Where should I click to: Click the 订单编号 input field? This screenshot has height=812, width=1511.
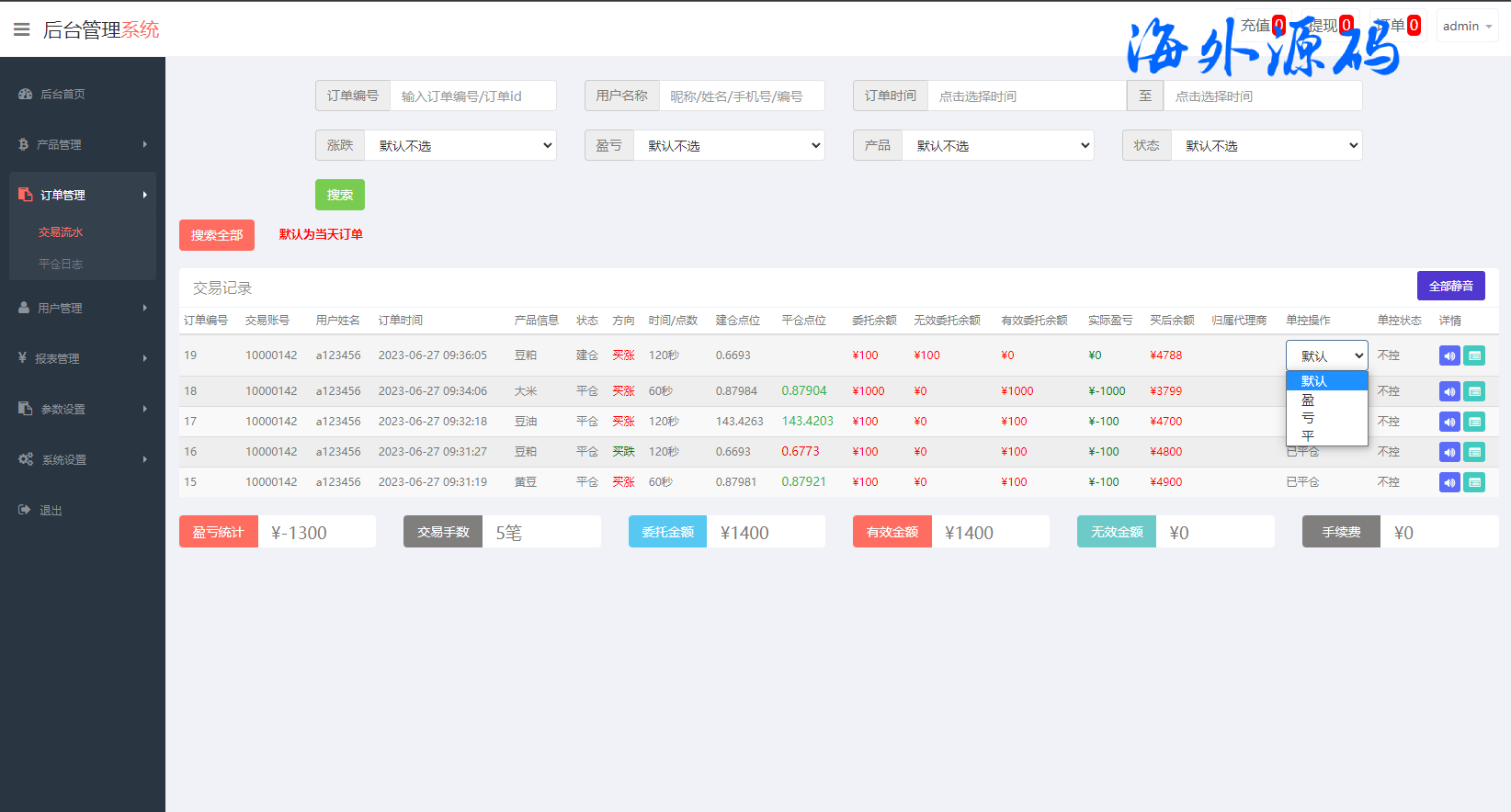472,96
